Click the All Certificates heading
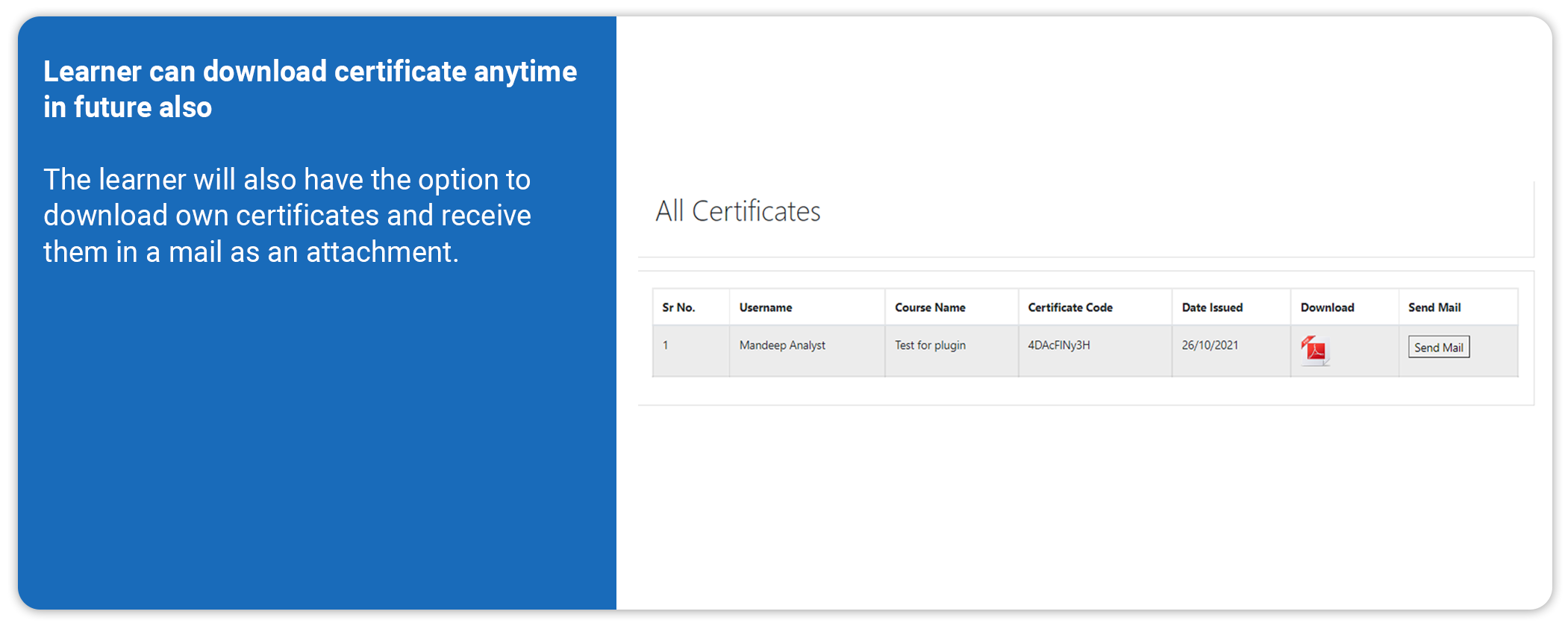The width and height of the screenshot is (1568, 626). [737, 211]
